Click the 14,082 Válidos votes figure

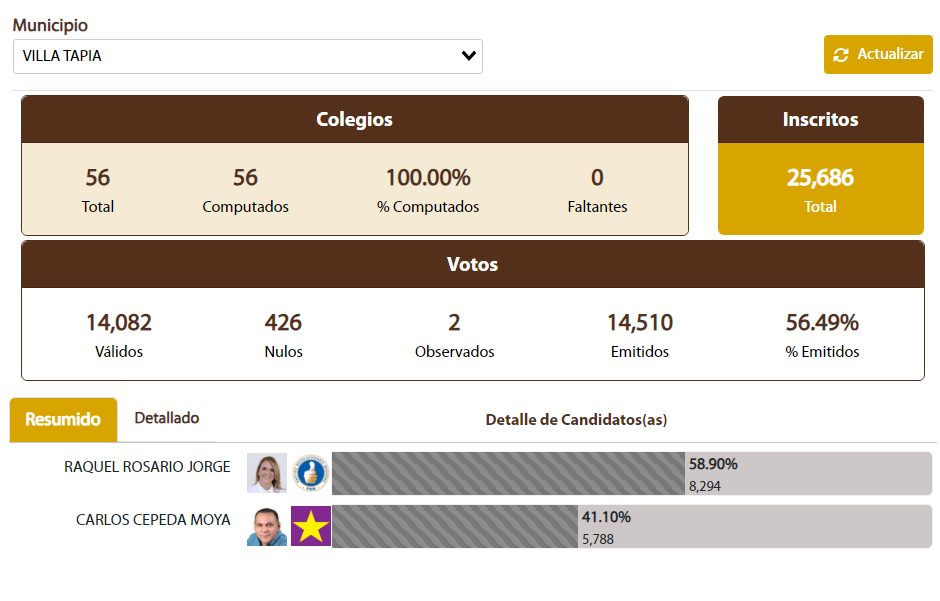pos(119,323)
